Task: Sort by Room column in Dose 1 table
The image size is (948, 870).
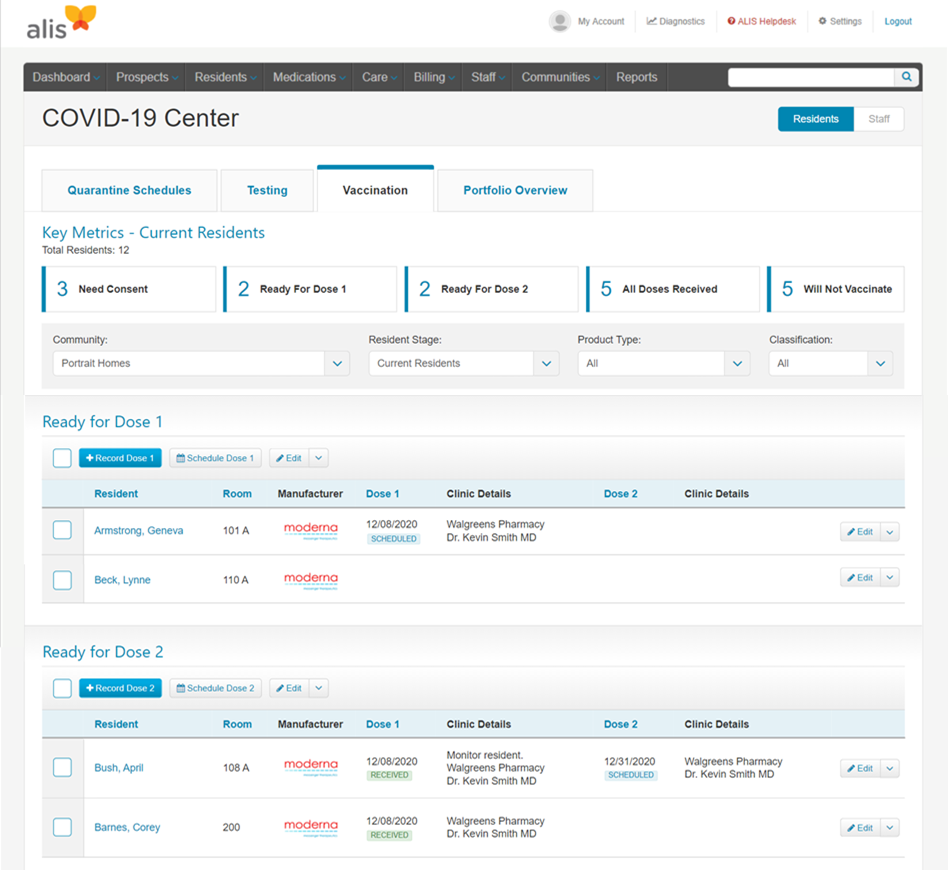Action: 237,494
